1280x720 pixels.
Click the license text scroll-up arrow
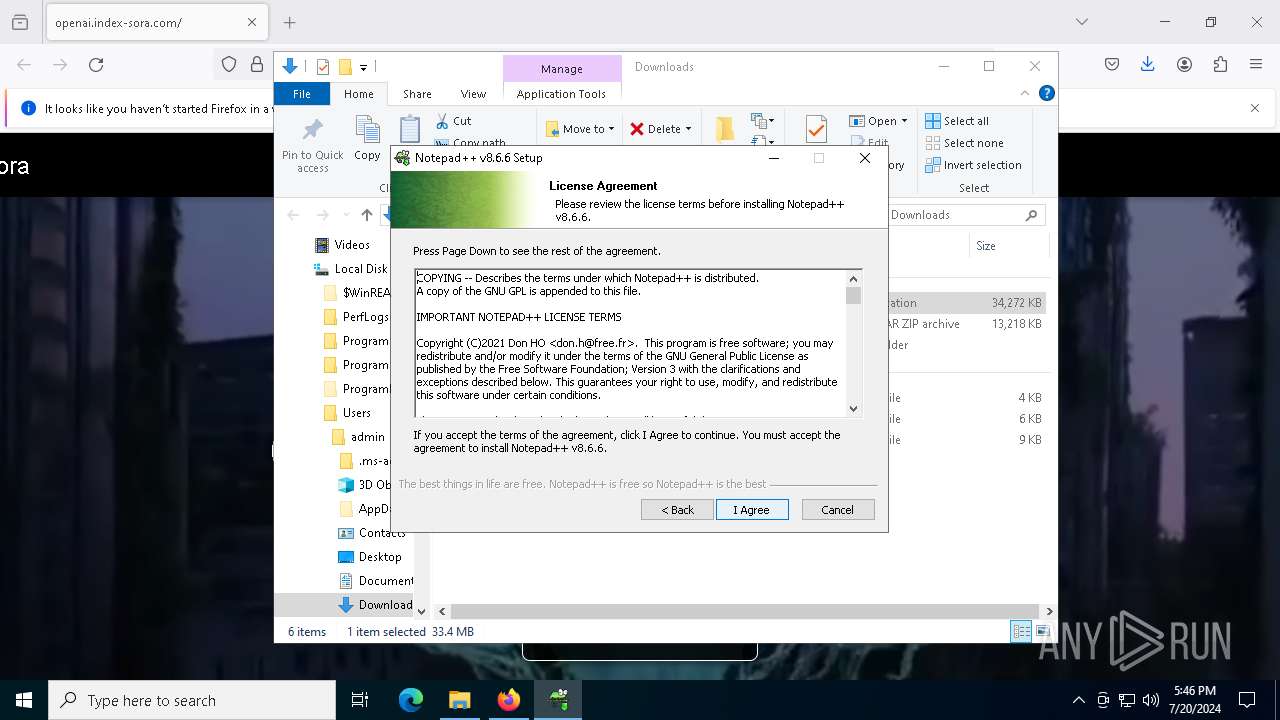[x=853, y=279]
